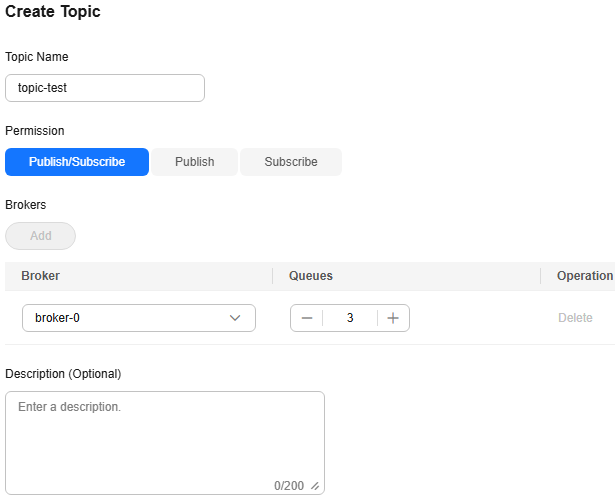Increase queues with the plus icon
615x502 pixels.
tap(393, 318)
